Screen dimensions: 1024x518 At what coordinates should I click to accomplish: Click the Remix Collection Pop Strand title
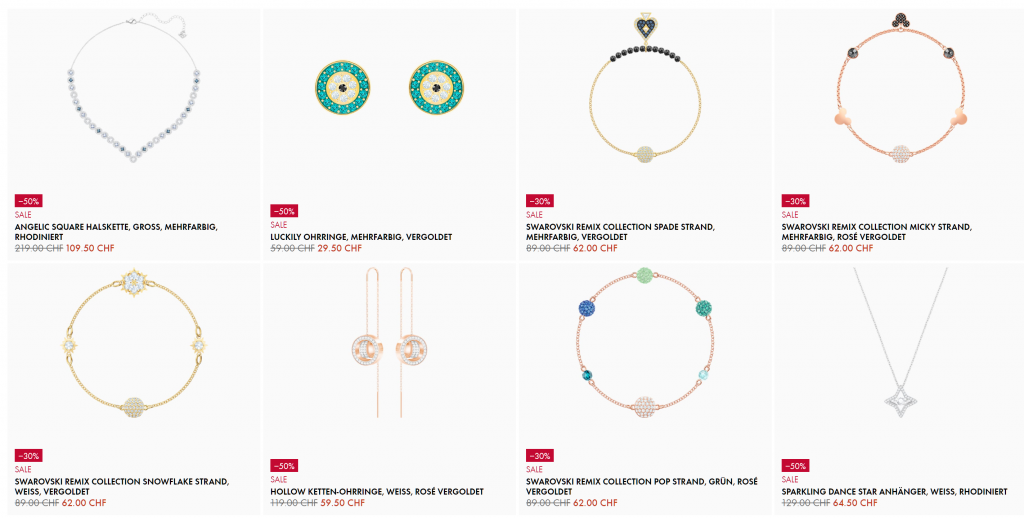pyautogui.click(x=641, y=487)
